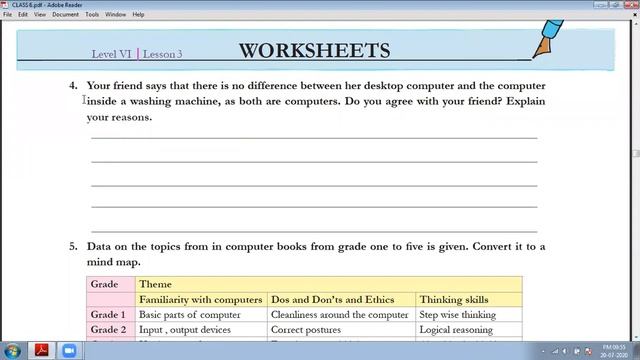Click the WORKSHEETS heading

tap(314, 51)
